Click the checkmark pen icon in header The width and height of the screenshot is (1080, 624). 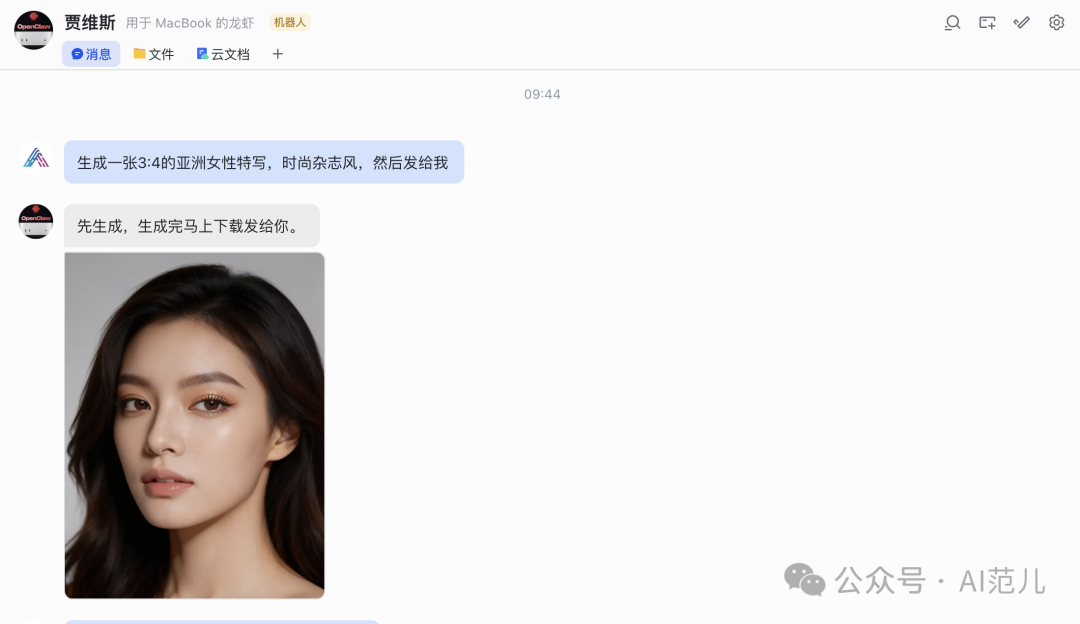point(1021,23)
